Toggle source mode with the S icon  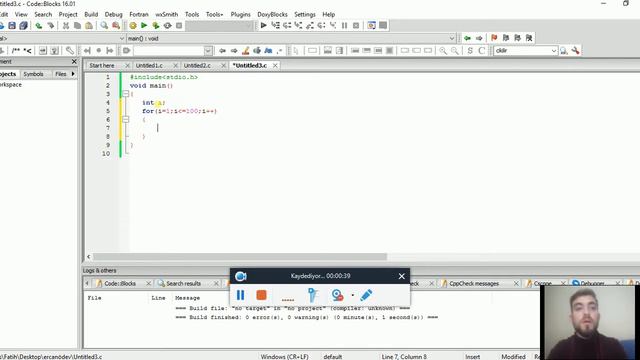pos(470,51)
